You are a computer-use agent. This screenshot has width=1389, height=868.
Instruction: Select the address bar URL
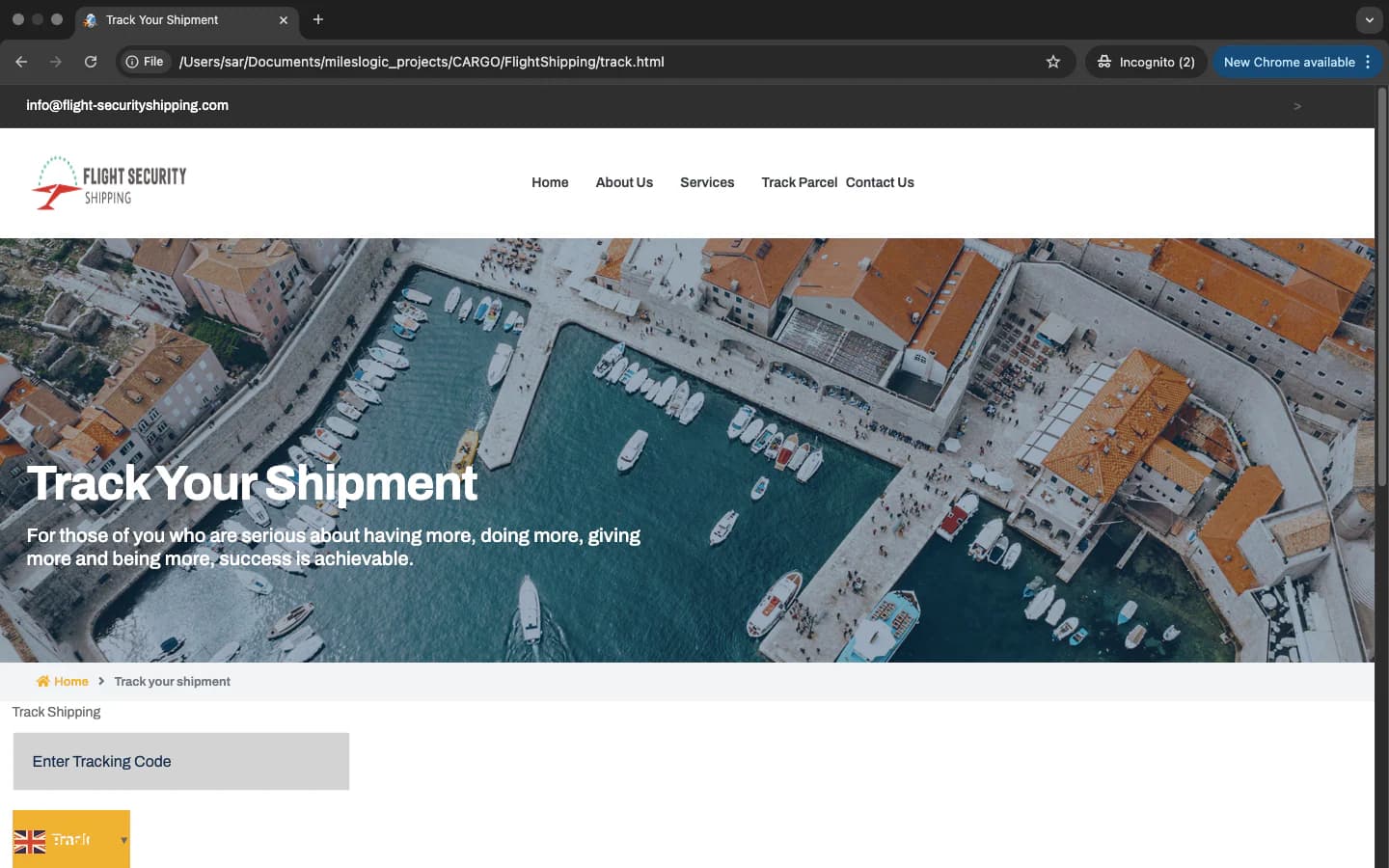422,62
